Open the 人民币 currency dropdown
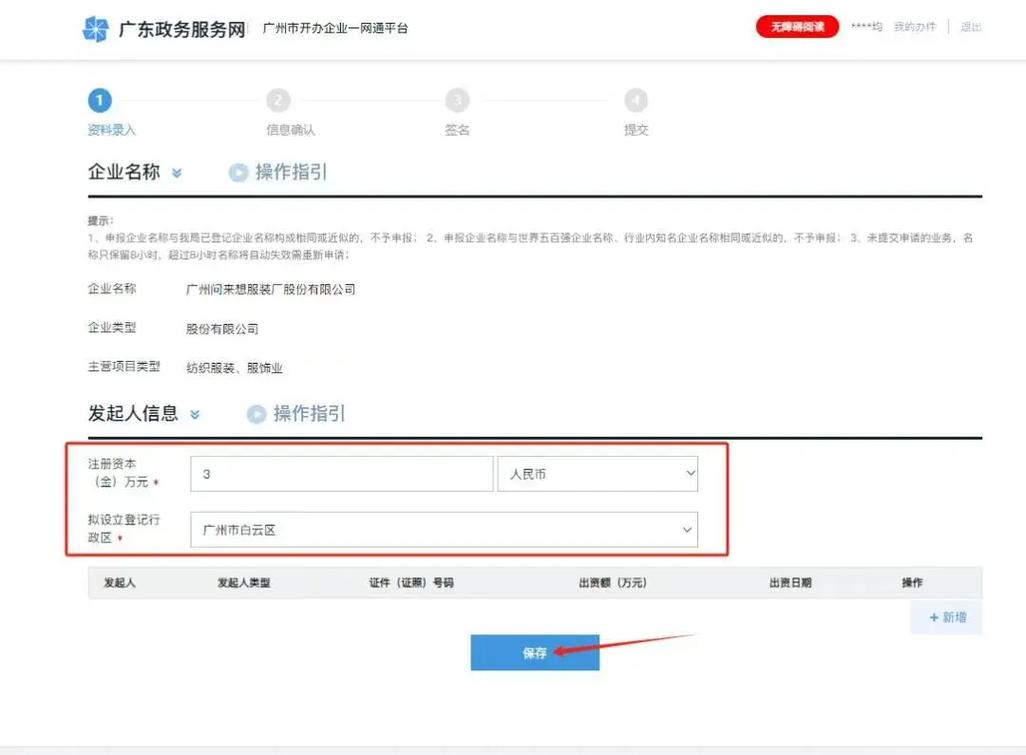This screenshot has height=755, width=1026. (597, 474)
